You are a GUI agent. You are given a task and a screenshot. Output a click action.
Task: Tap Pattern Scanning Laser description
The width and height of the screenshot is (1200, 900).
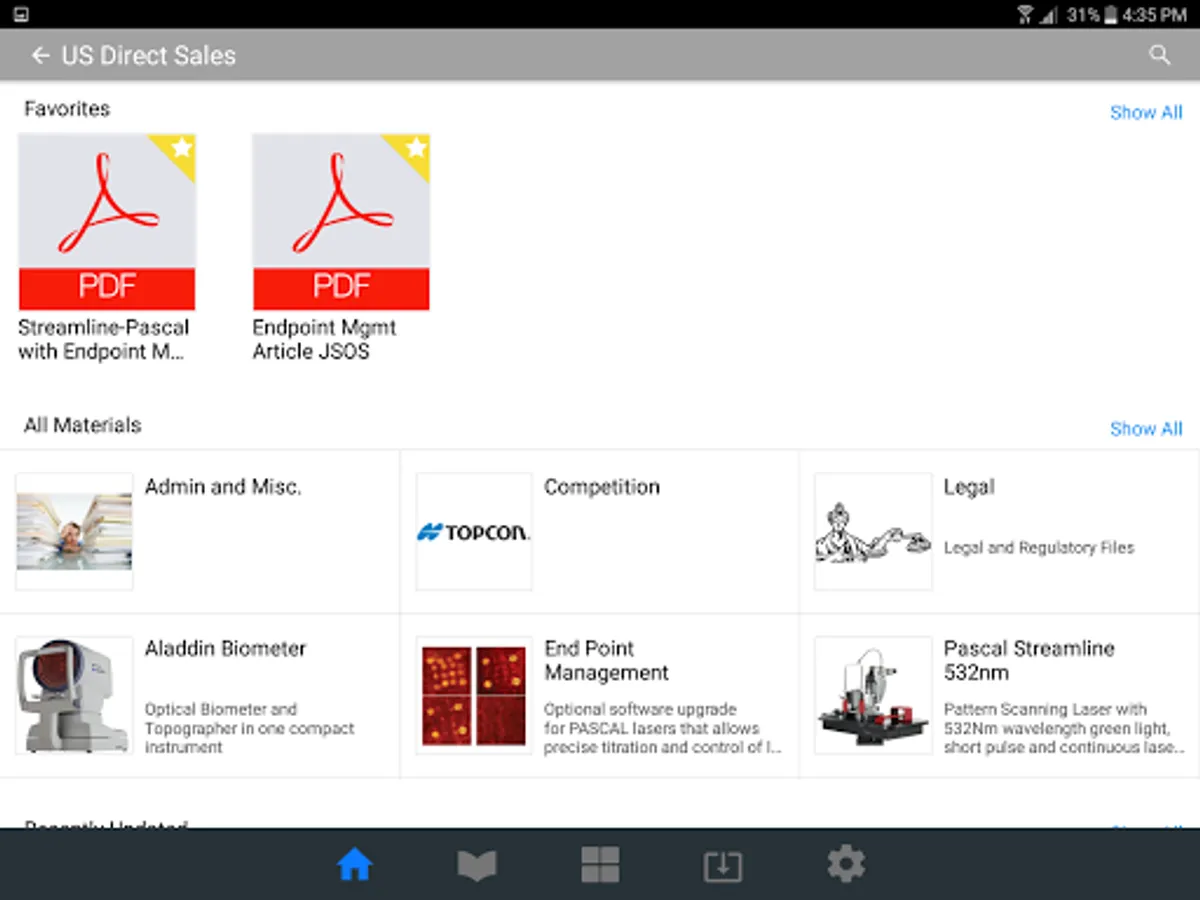pos(1065,728)
